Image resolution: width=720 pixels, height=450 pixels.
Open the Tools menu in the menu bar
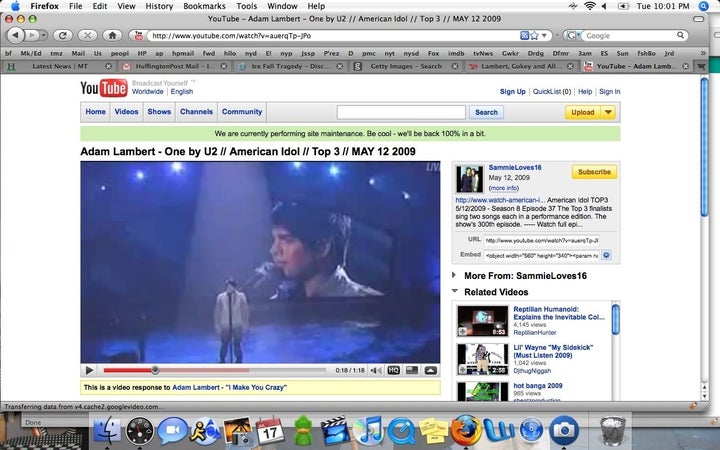247,6
